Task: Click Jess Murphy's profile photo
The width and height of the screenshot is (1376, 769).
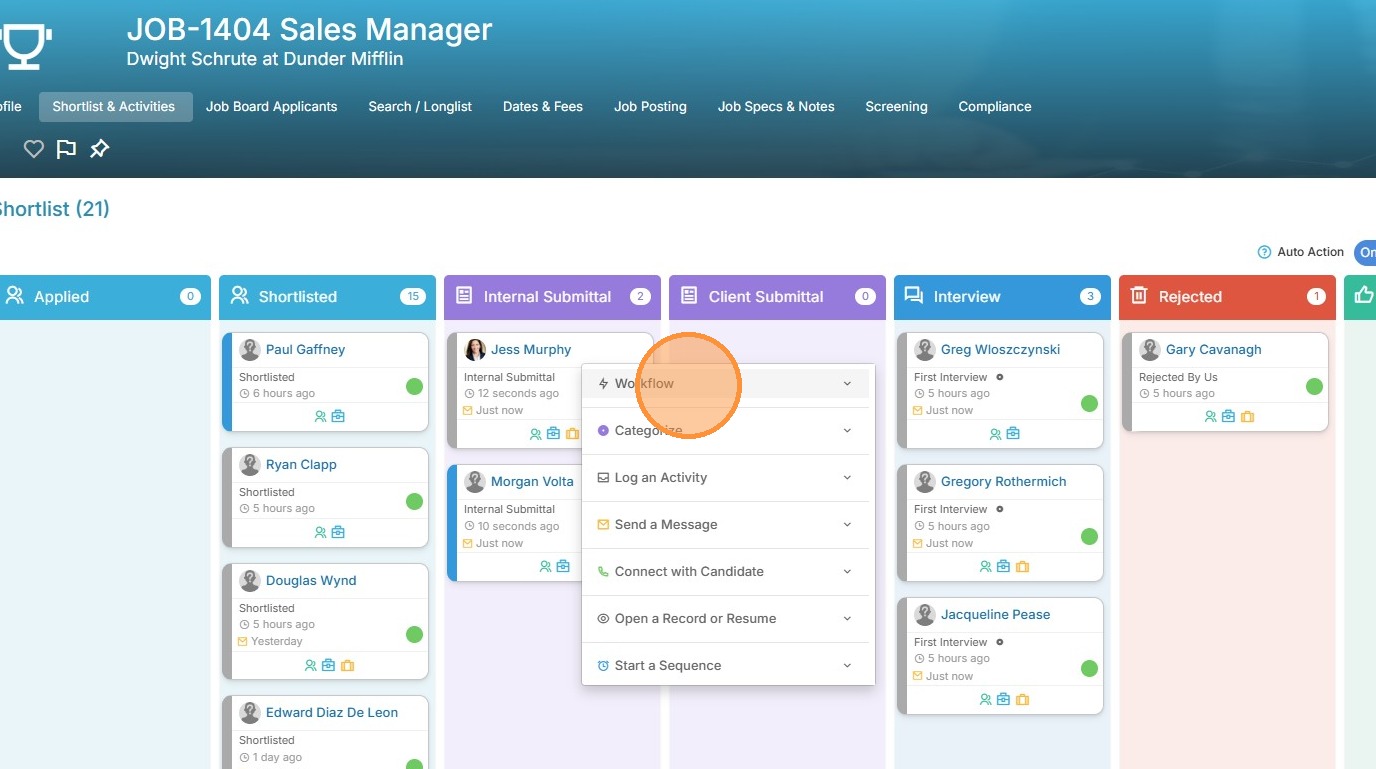Action: click(475, 350)
